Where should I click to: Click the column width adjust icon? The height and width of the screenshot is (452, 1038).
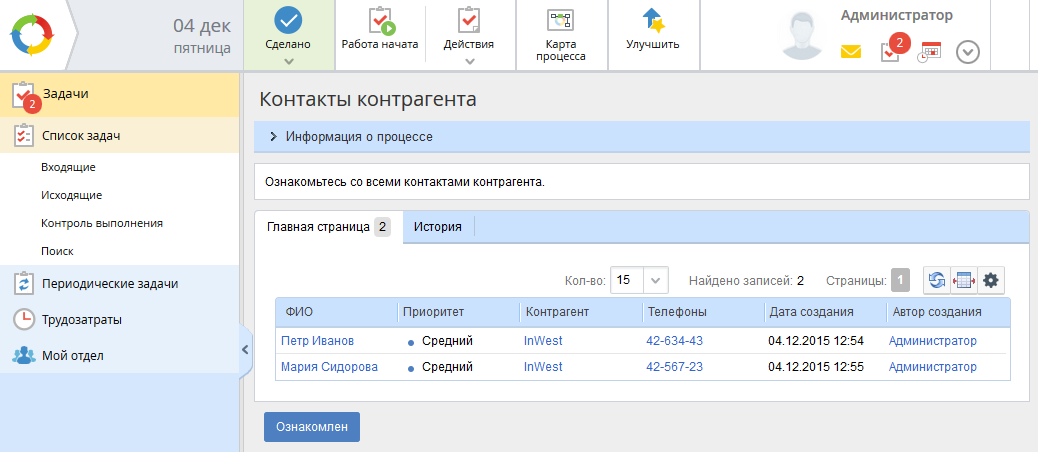tap(963, 281)
